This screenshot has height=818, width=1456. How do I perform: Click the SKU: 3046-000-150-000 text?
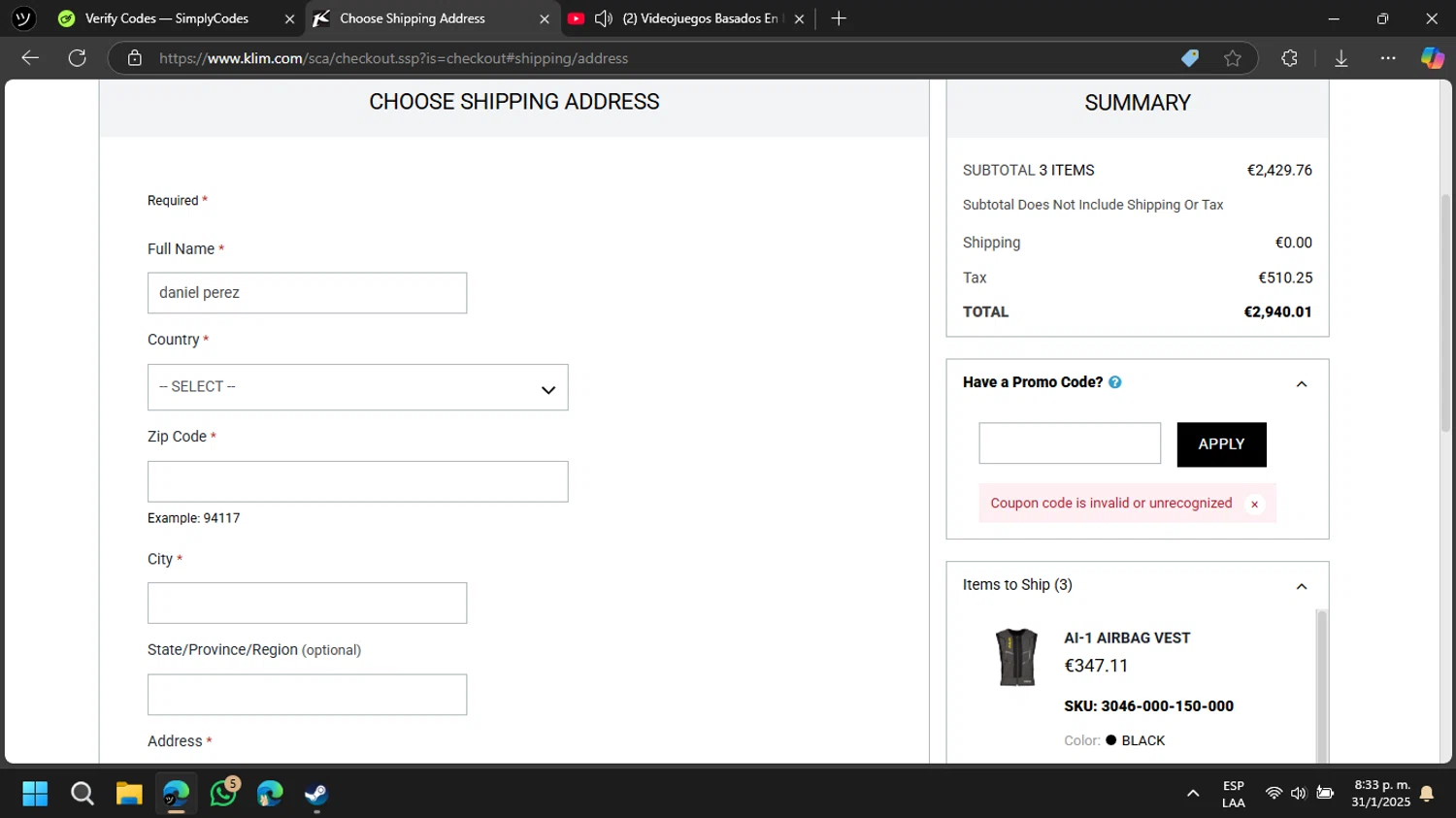(x=1148, y=706)
